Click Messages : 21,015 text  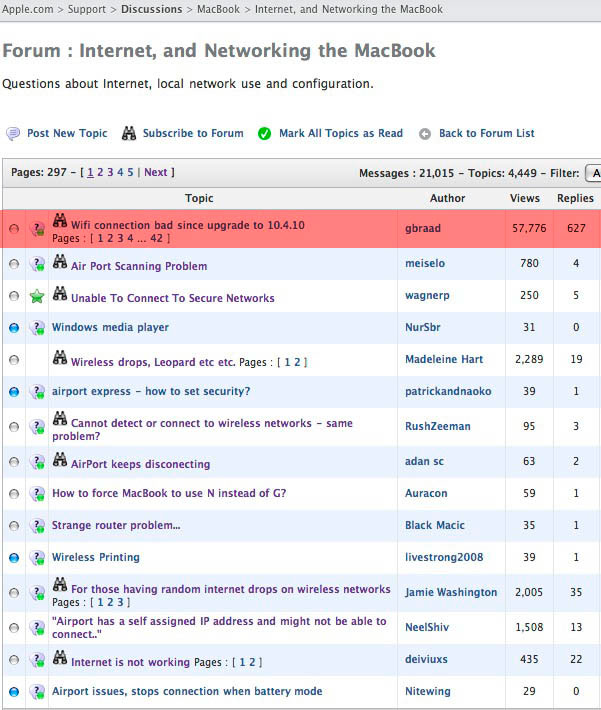pos(406,173)
